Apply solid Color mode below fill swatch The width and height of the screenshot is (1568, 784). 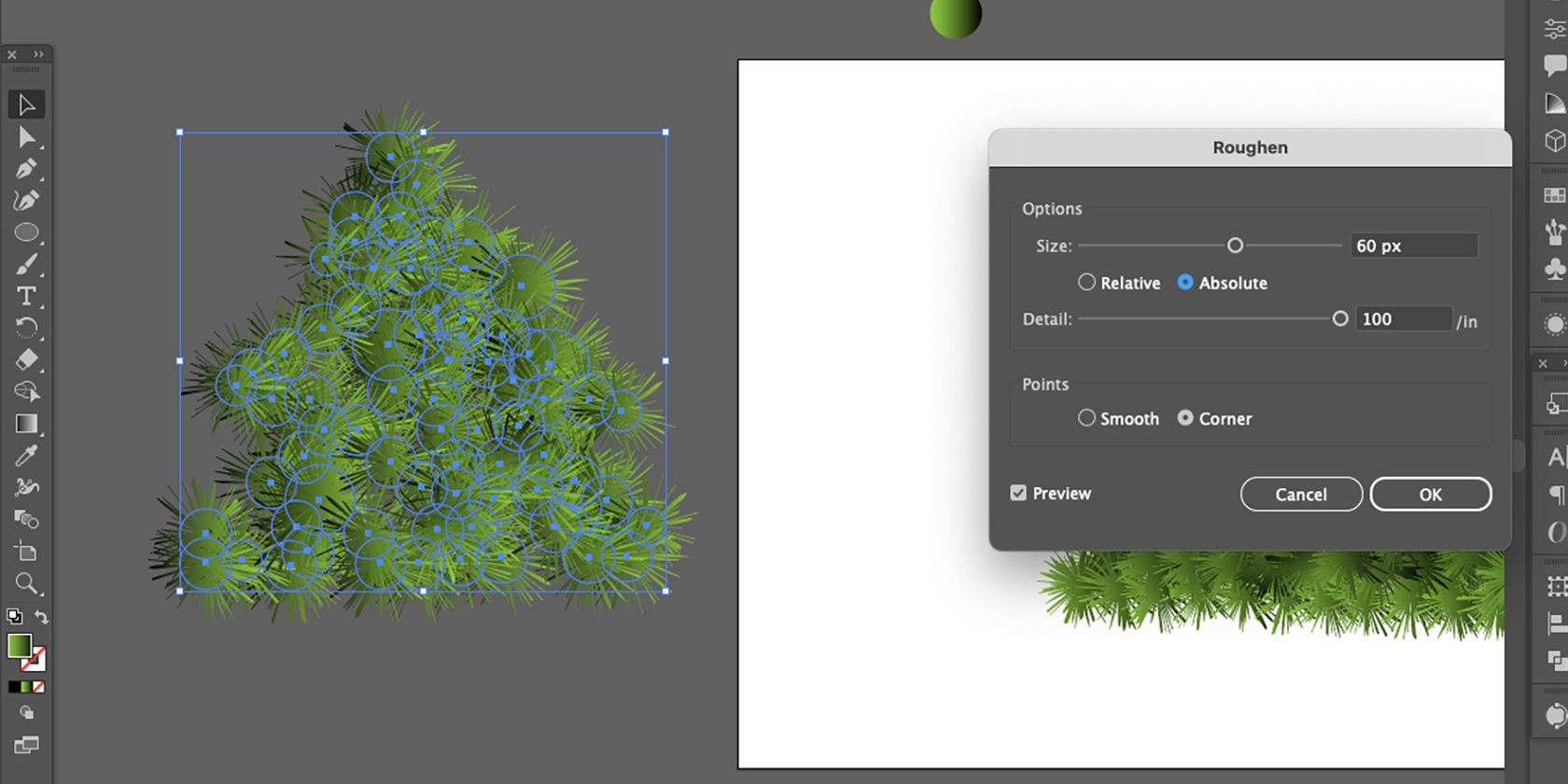point(13,687)
